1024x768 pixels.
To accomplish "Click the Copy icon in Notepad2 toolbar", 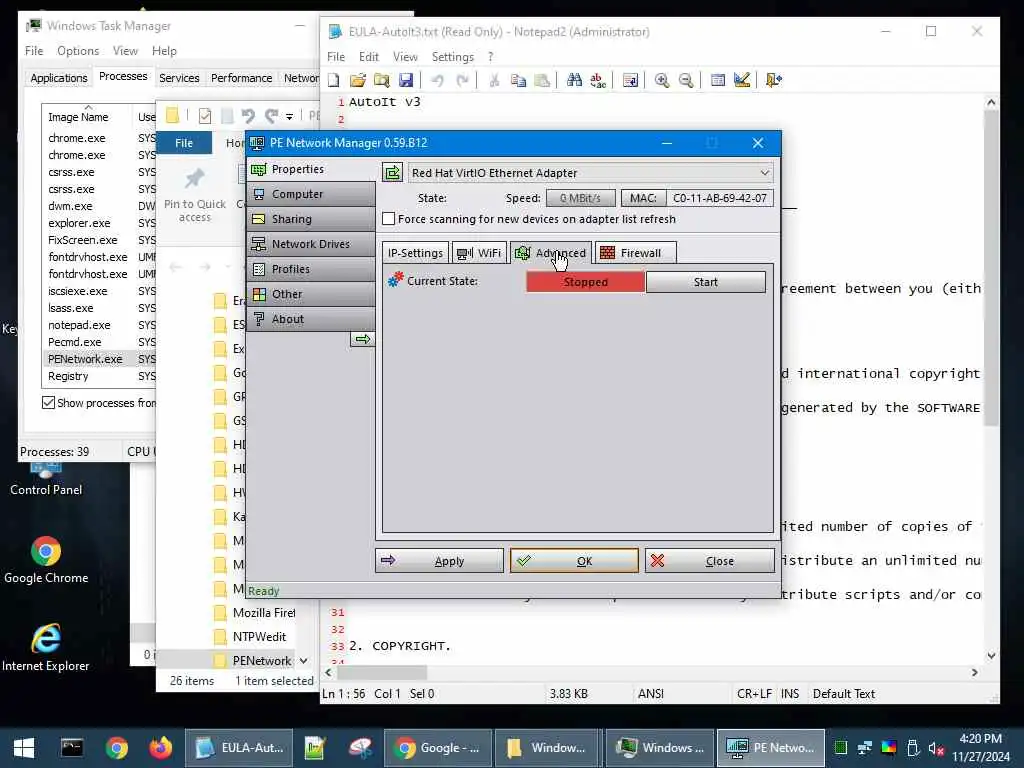I will (519, 80).
